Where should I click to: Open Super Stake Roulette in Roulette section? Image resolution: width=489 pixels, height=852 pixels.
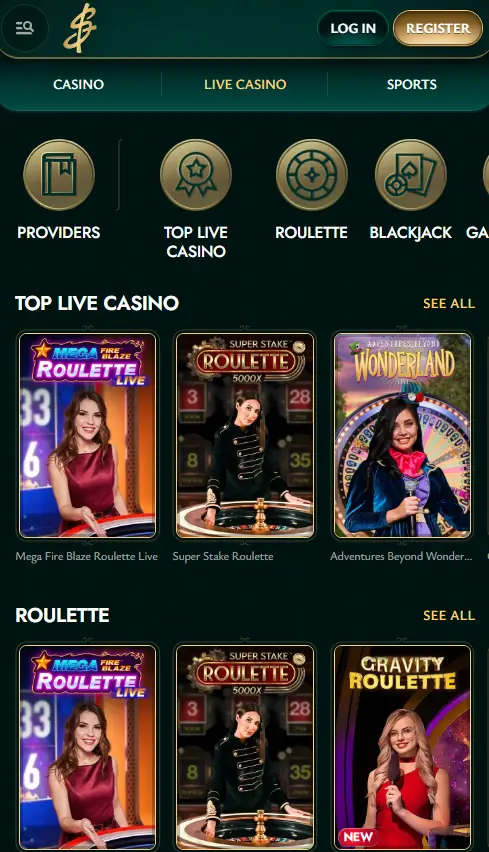coord(244,748)
